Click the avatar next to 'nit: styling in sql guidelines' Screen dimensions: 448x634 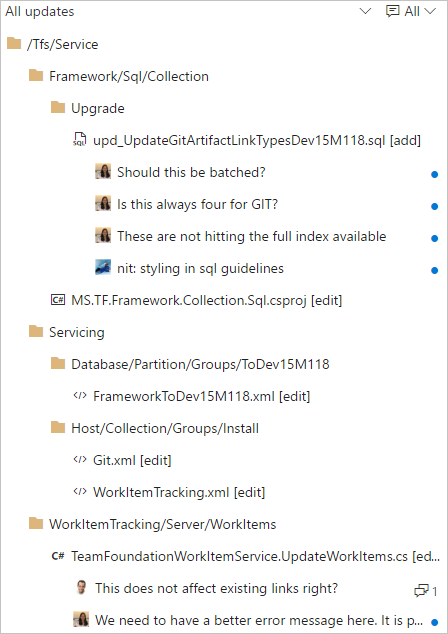pyautogui.click(x=103, y=268)
